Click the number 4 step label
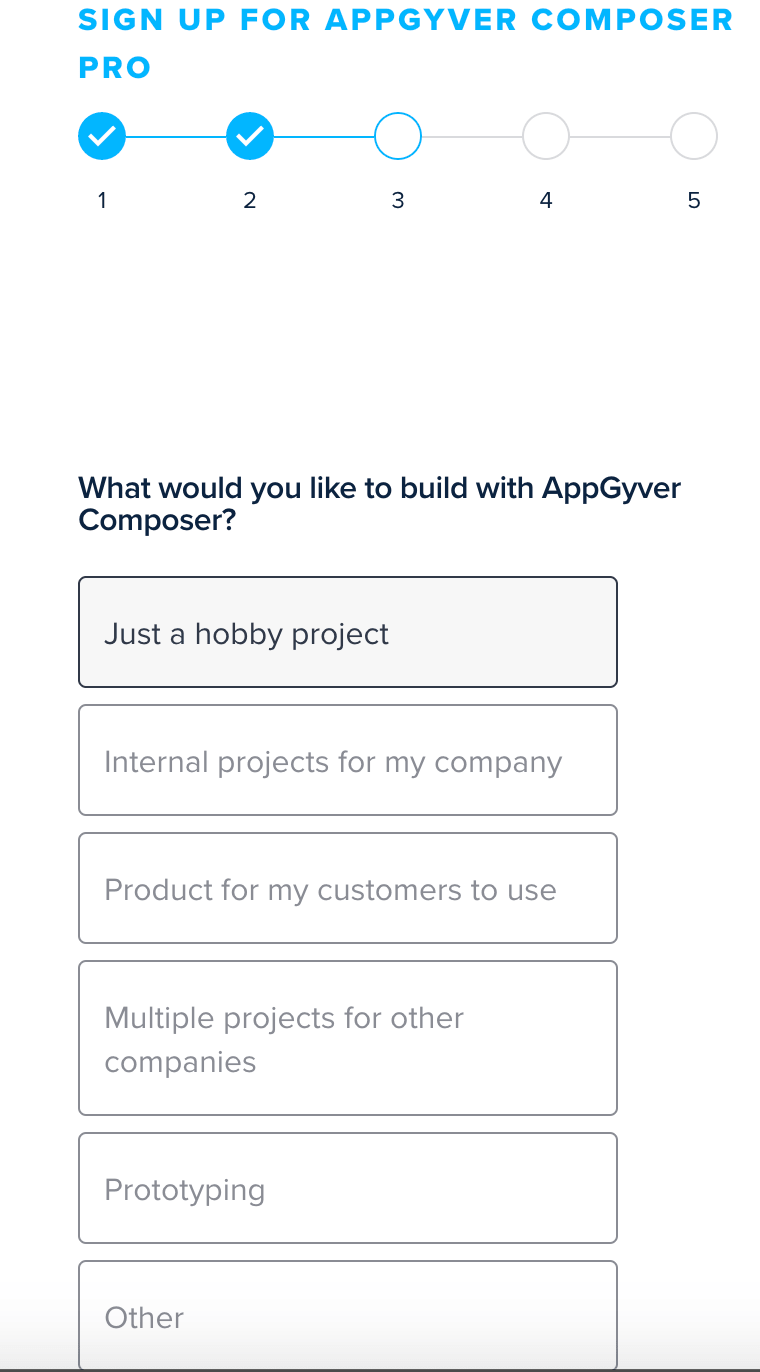760x1372 pixels. pos(546,200)
